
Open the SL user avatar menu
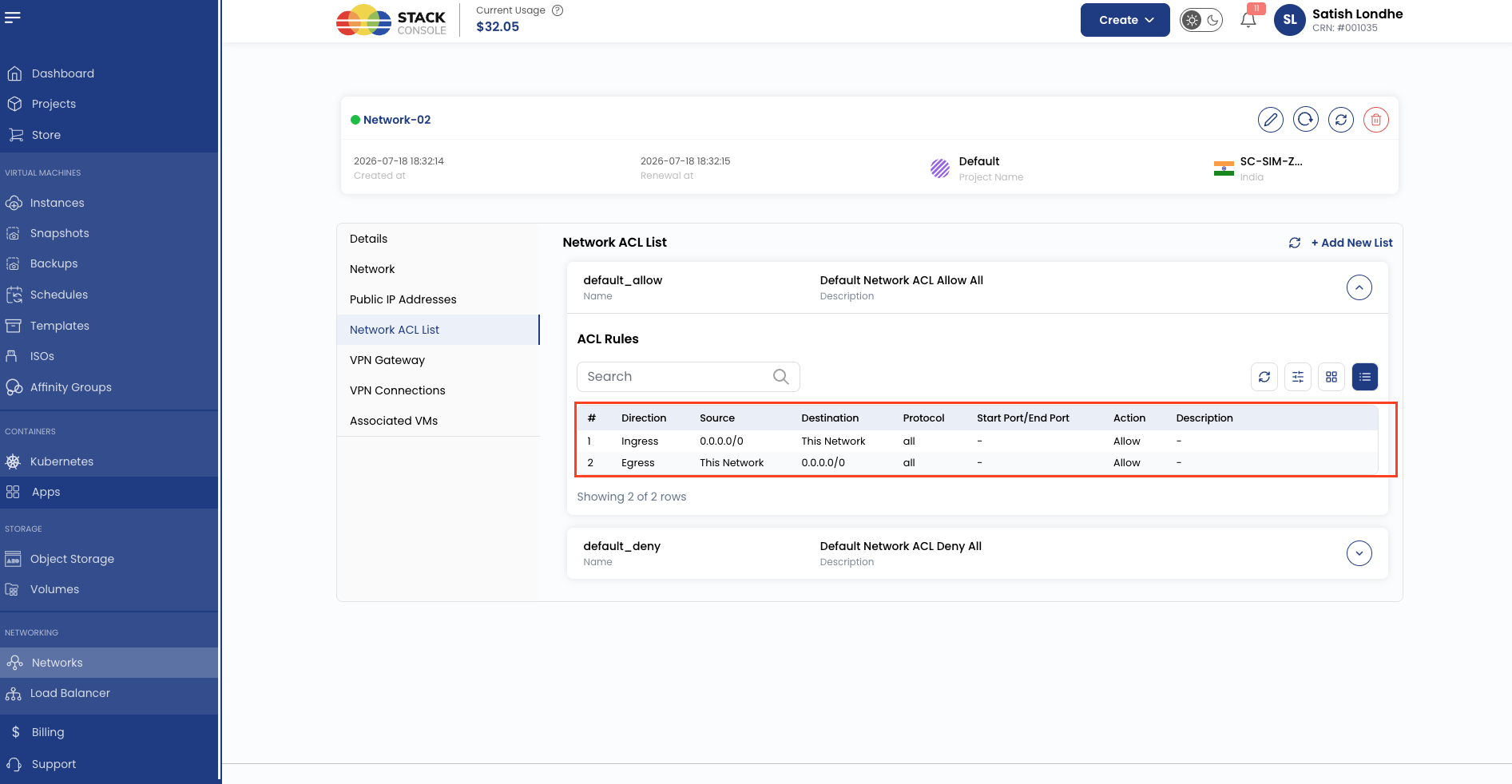point(1289,20)
